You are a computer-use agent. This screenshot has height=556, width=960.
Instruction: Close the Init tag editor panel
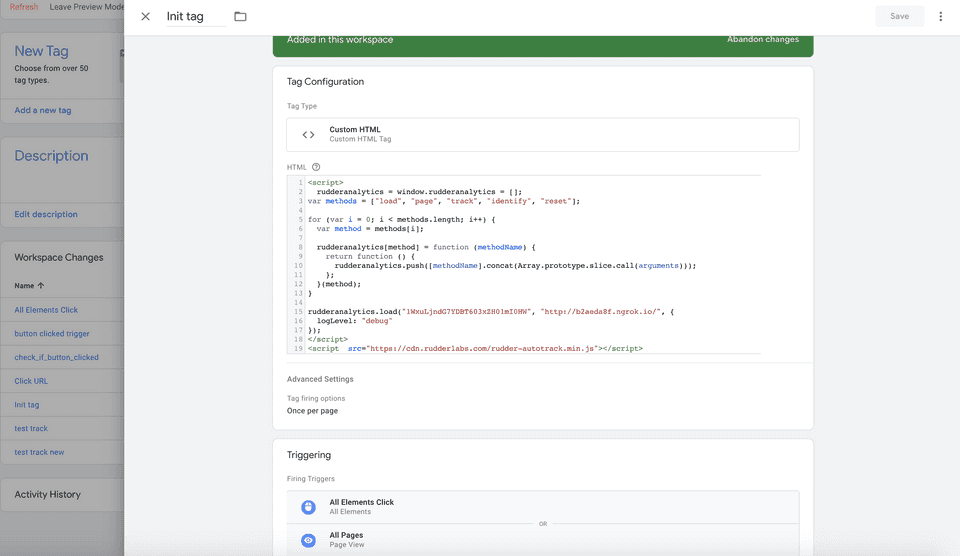point(146,17)
